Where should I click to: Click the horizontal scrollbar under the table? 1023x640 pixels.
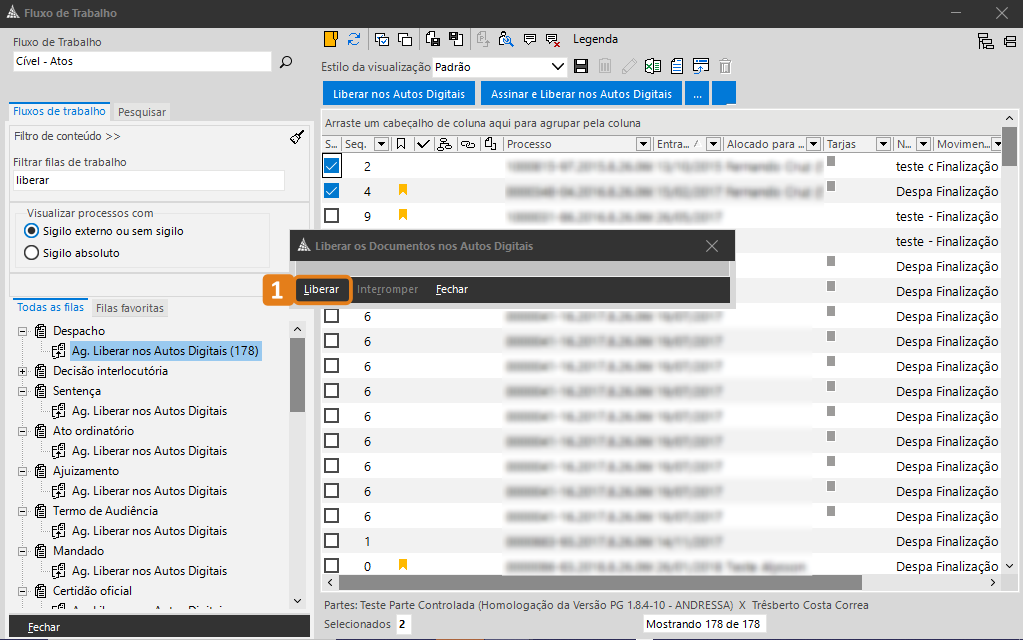[600, 582]
